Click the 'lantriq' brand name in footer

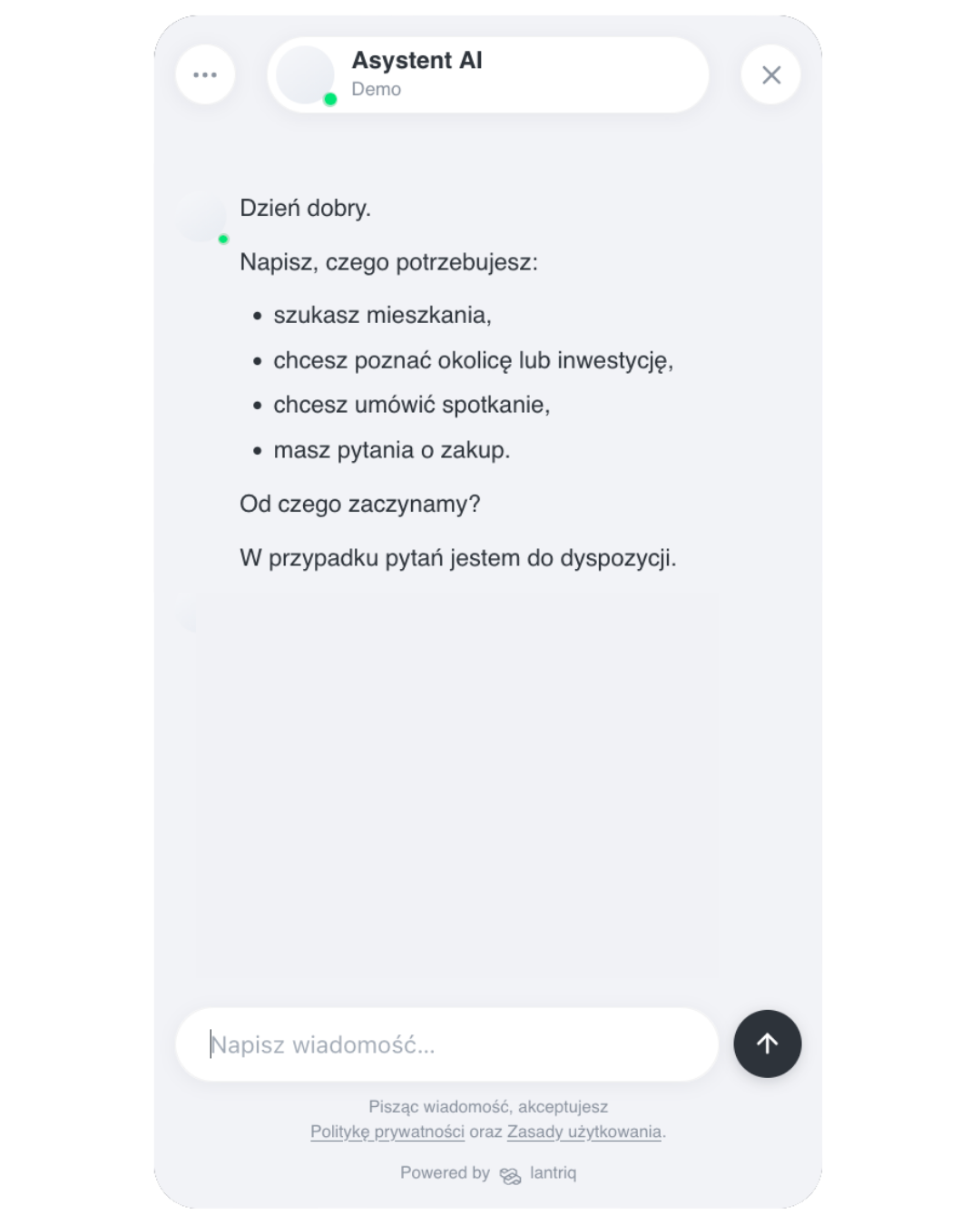point(554,1172)
